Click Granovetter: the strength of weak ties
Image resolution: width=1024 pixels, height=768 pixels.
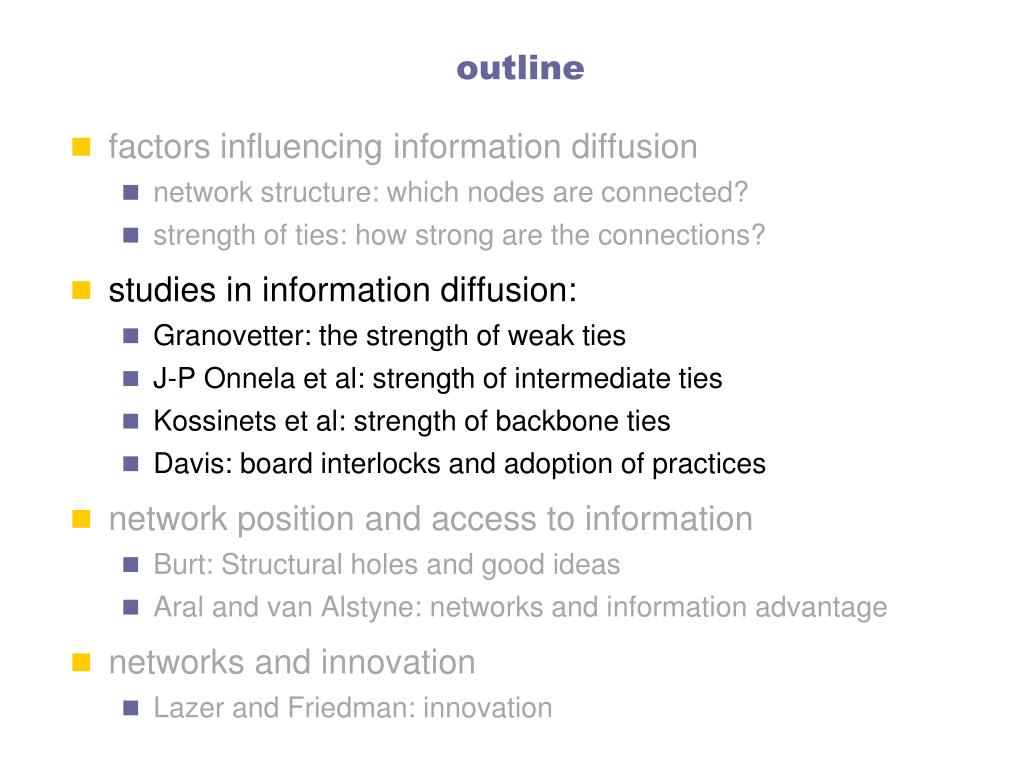(390, 336)
